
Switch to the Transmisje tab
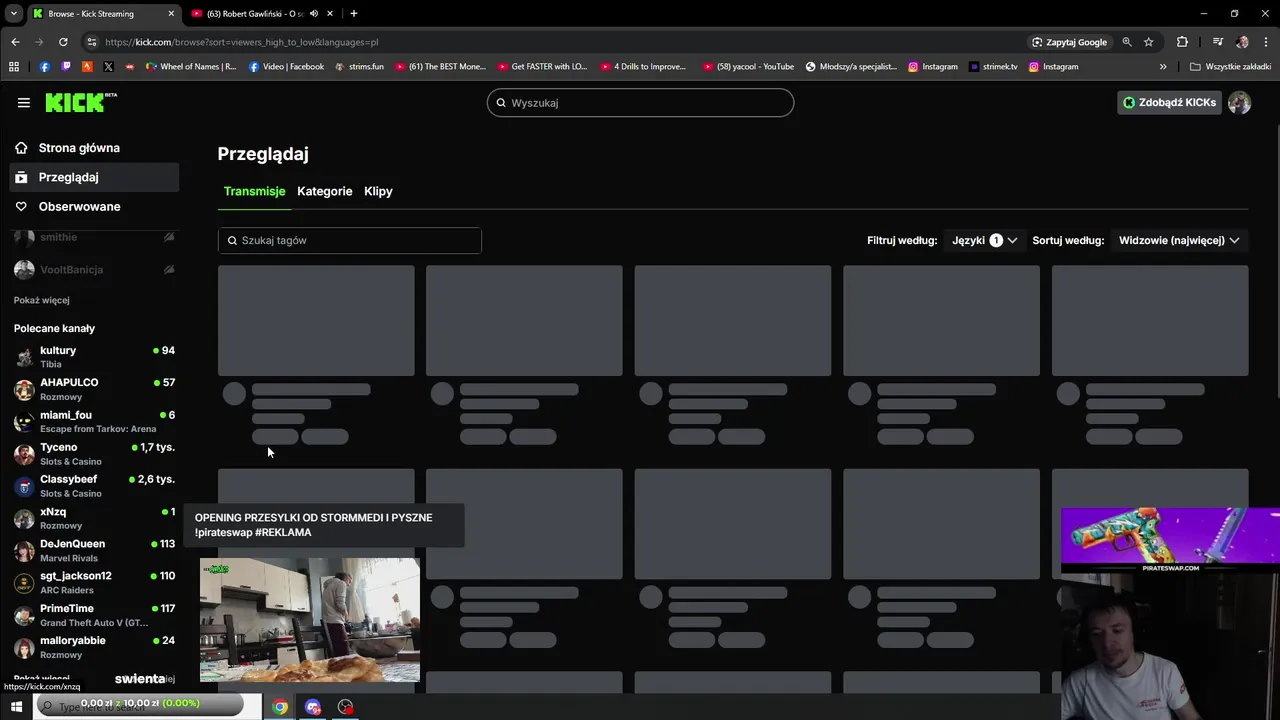click(x=254, y=191)
